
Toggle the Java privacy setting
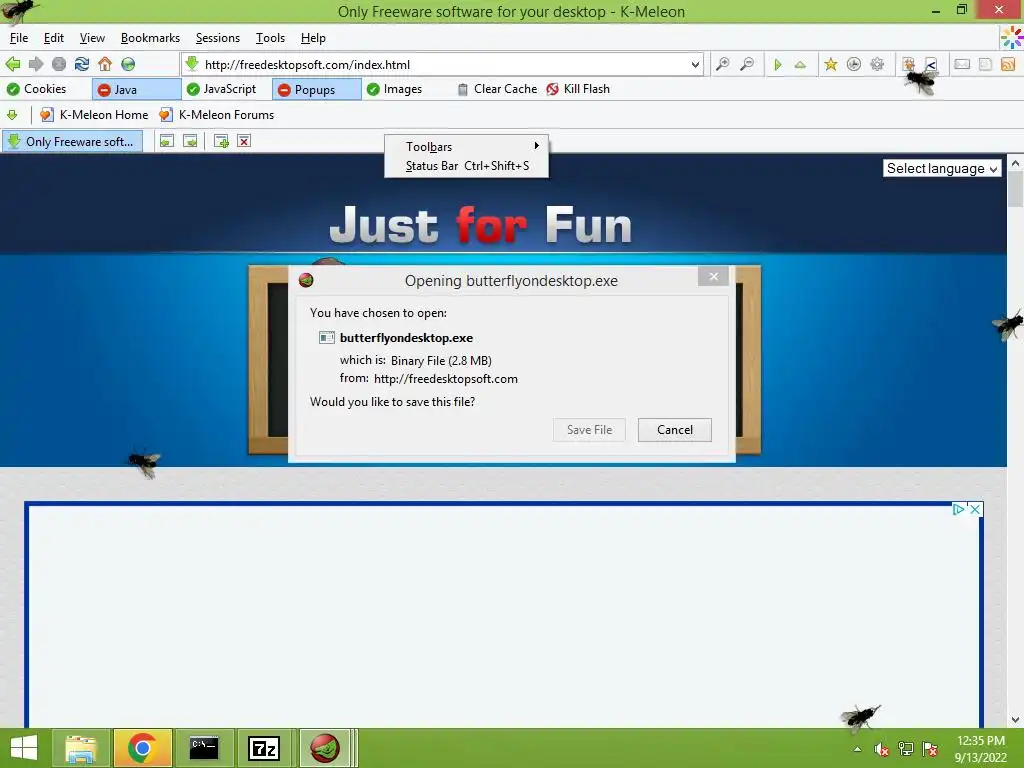point(136,89)
